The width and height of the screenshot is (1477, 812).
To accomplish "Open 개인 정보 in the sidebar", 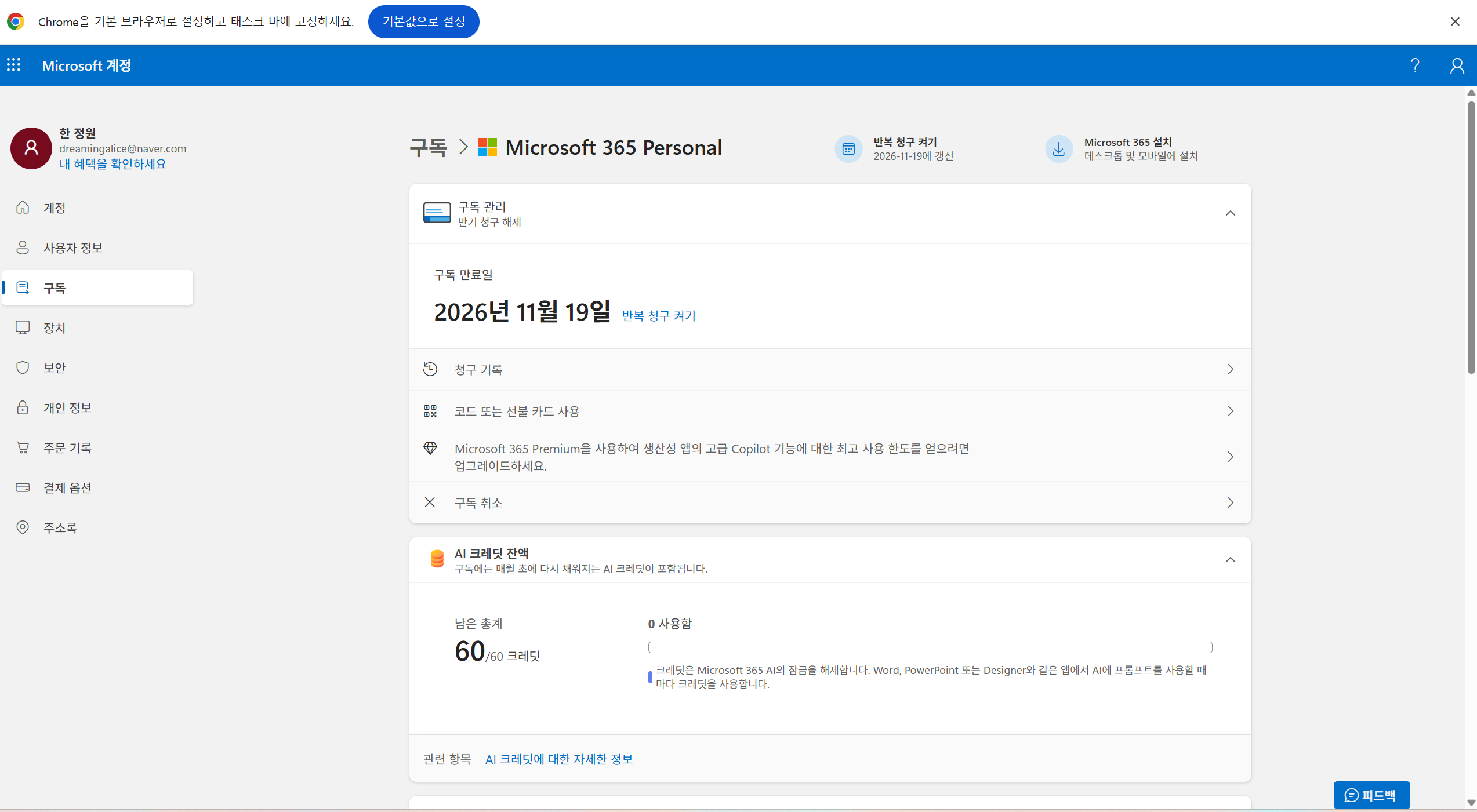I will click(x=97, y=407).
